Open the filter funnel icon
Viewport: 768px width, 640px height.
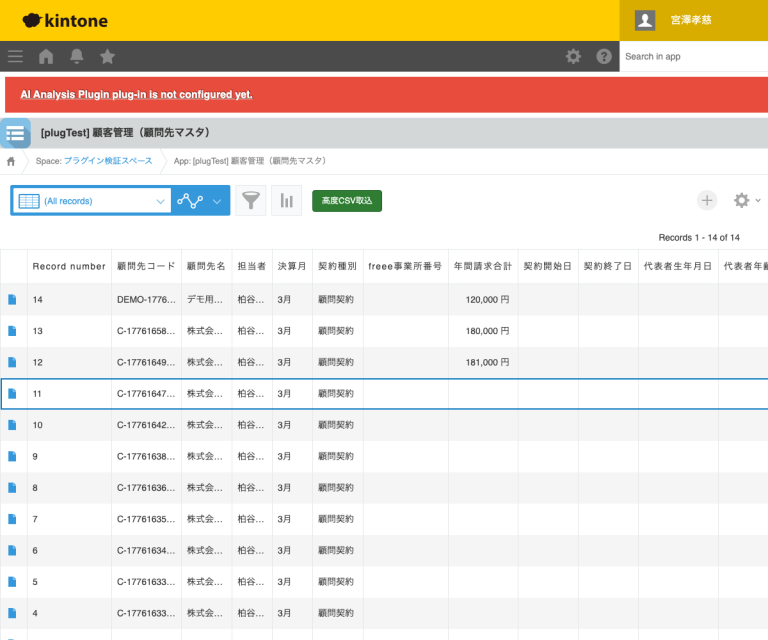pyautogui.click(x=251, y=201)
